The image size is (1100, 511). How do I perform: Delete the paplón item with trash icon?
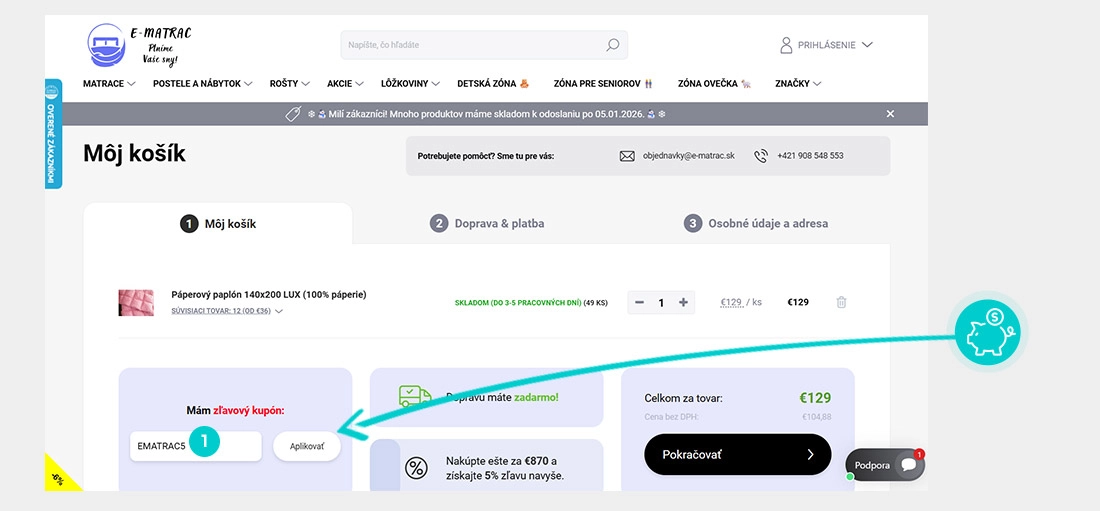[842, 303]
